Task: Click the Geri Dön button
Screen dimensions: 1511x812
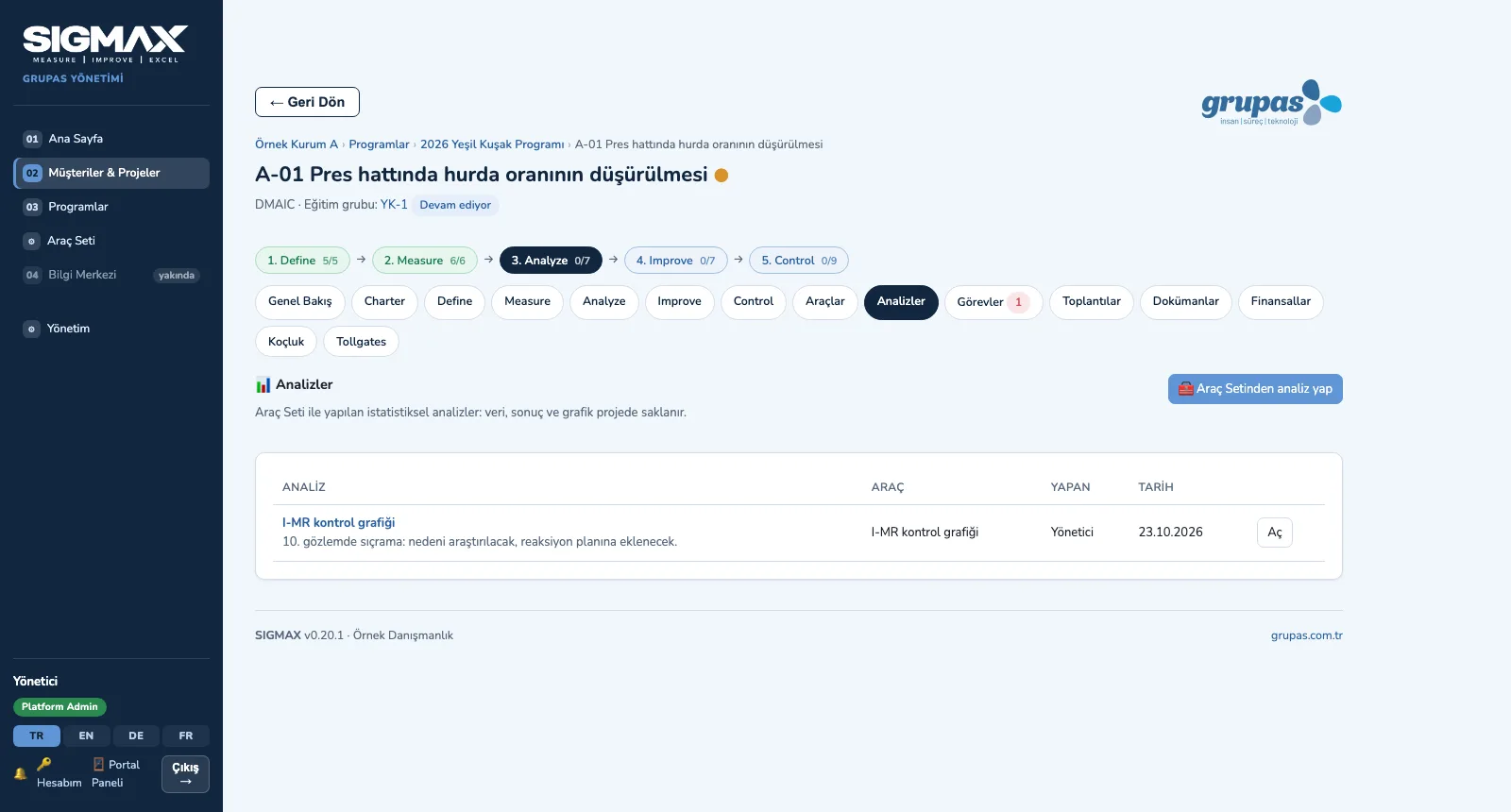Action: (x=307, y=102)
